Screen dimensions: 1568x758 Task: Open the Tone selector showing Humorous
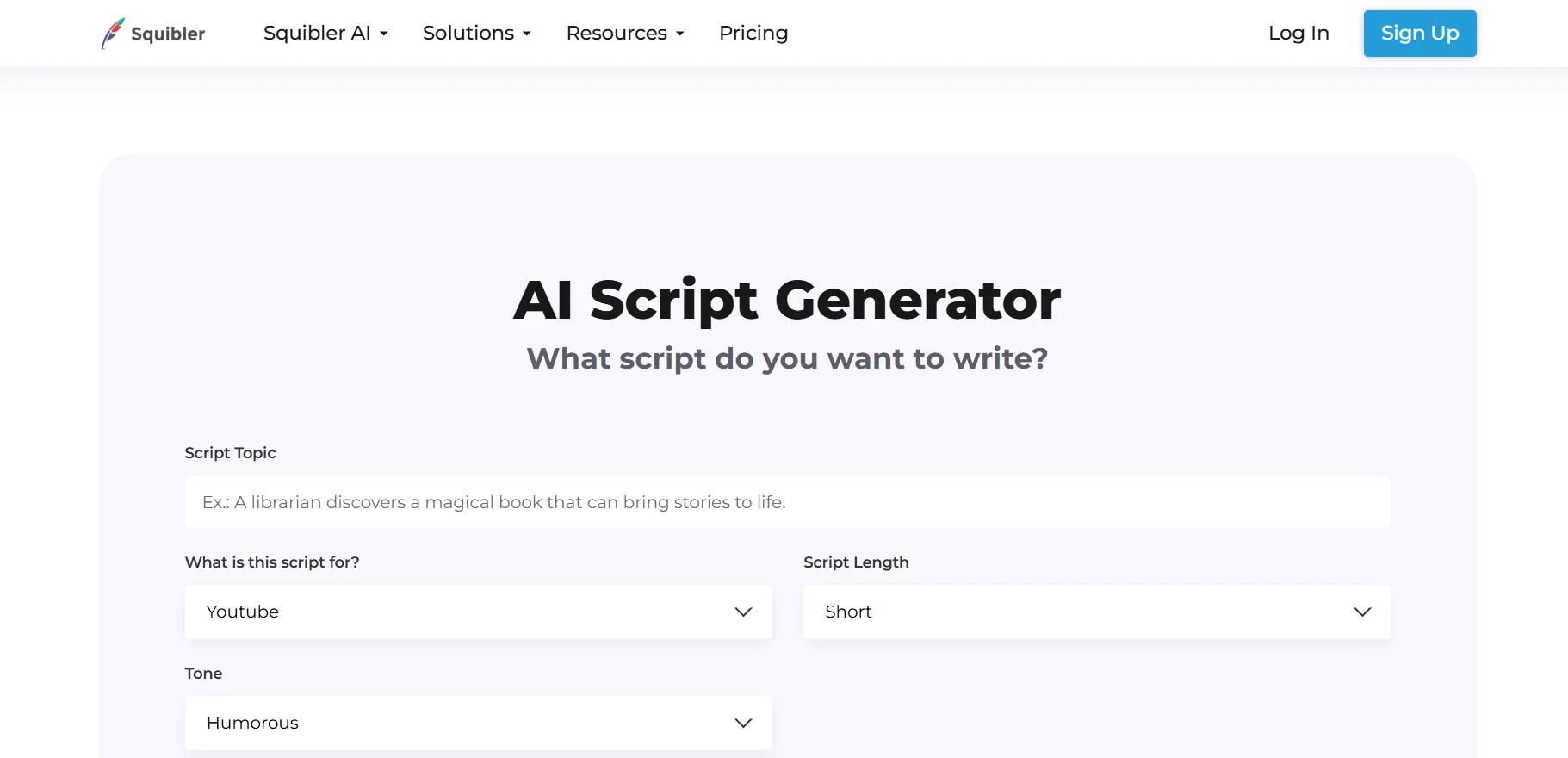[478, 723]
